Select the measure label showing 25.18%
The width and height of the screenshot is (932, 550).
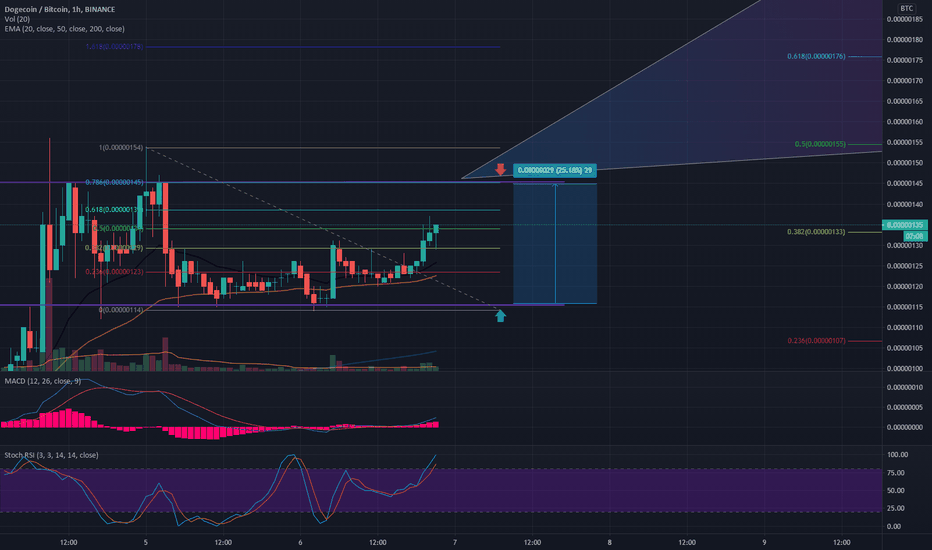click(x=555, y=170)
